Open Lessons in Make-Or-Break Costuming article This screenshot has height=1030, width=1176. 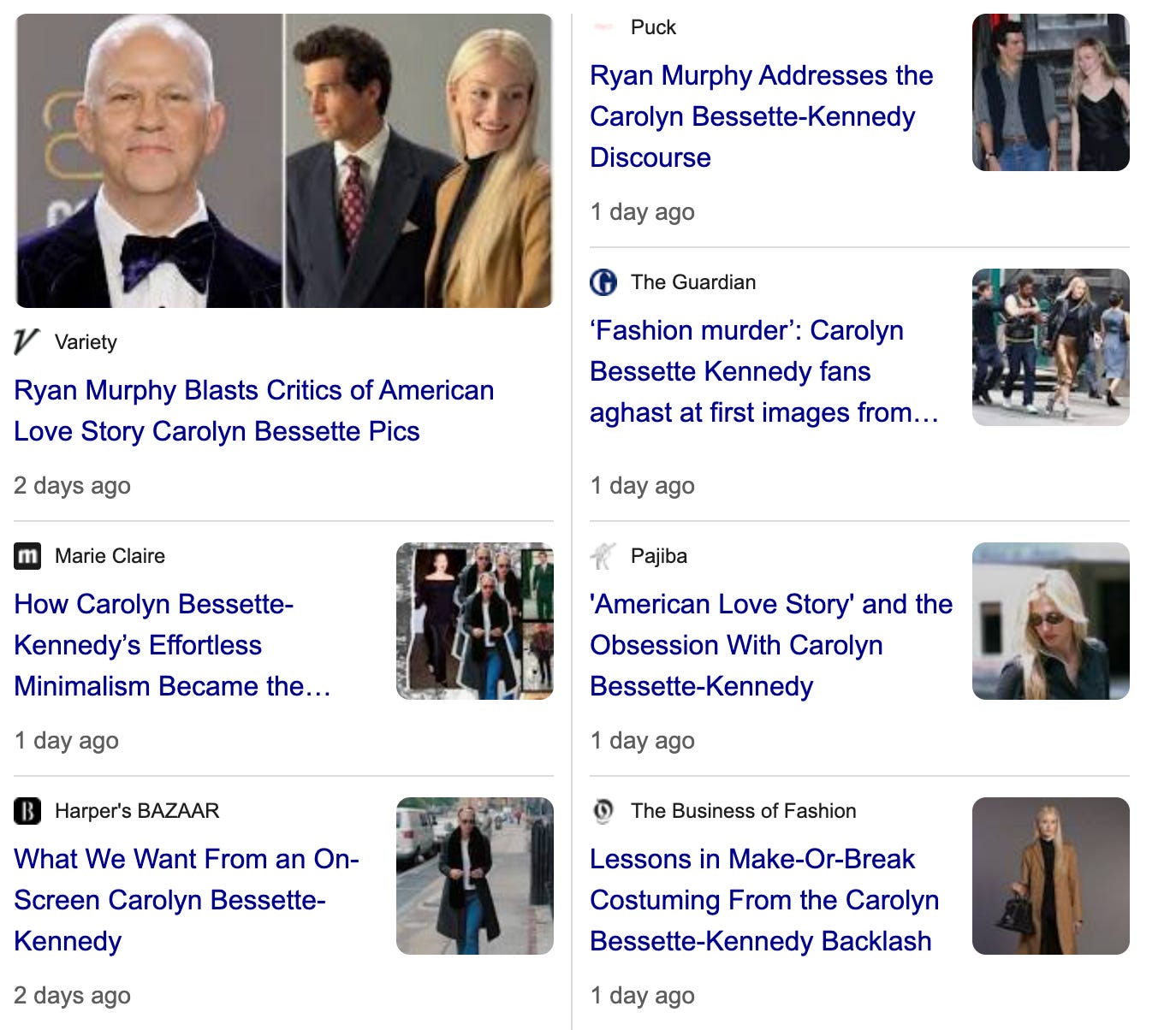tap(764, 900)
